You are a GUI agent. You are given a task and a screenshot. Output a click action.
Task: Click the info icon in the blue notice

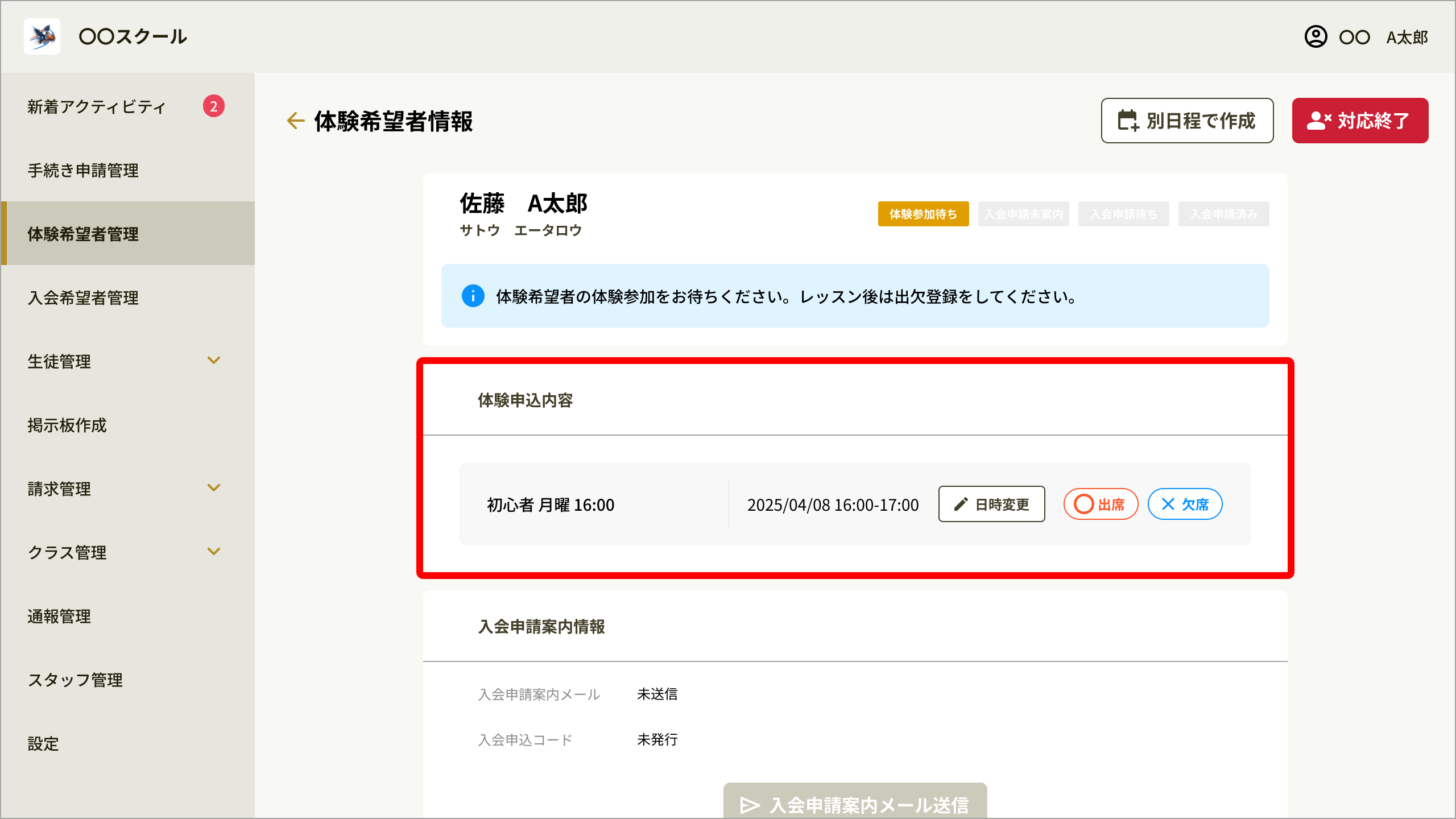point(473,296)
